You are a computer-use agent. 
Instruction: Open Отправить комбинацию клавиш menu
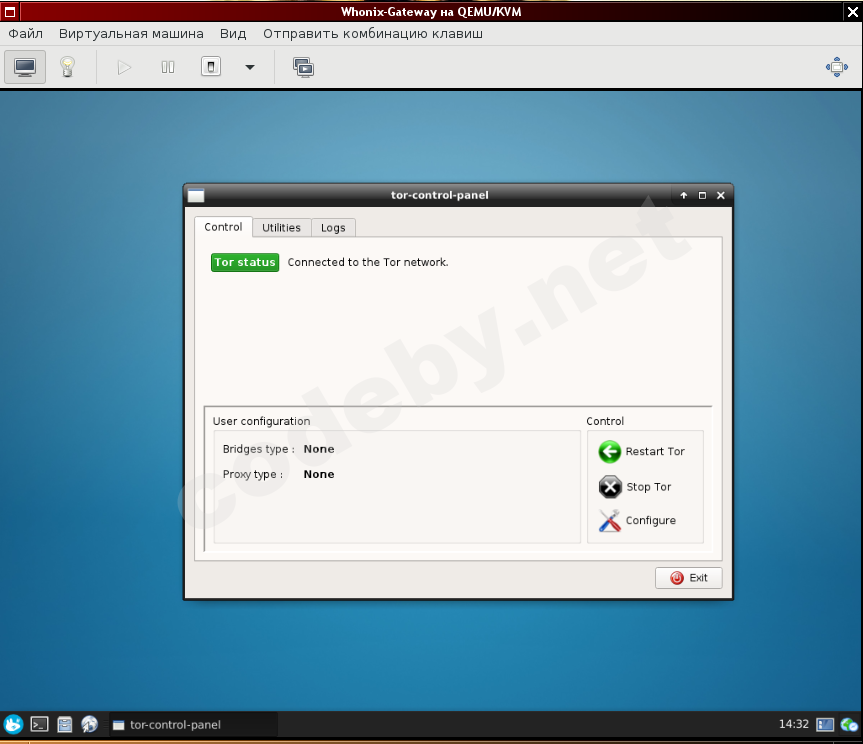(x=373, y=34)
